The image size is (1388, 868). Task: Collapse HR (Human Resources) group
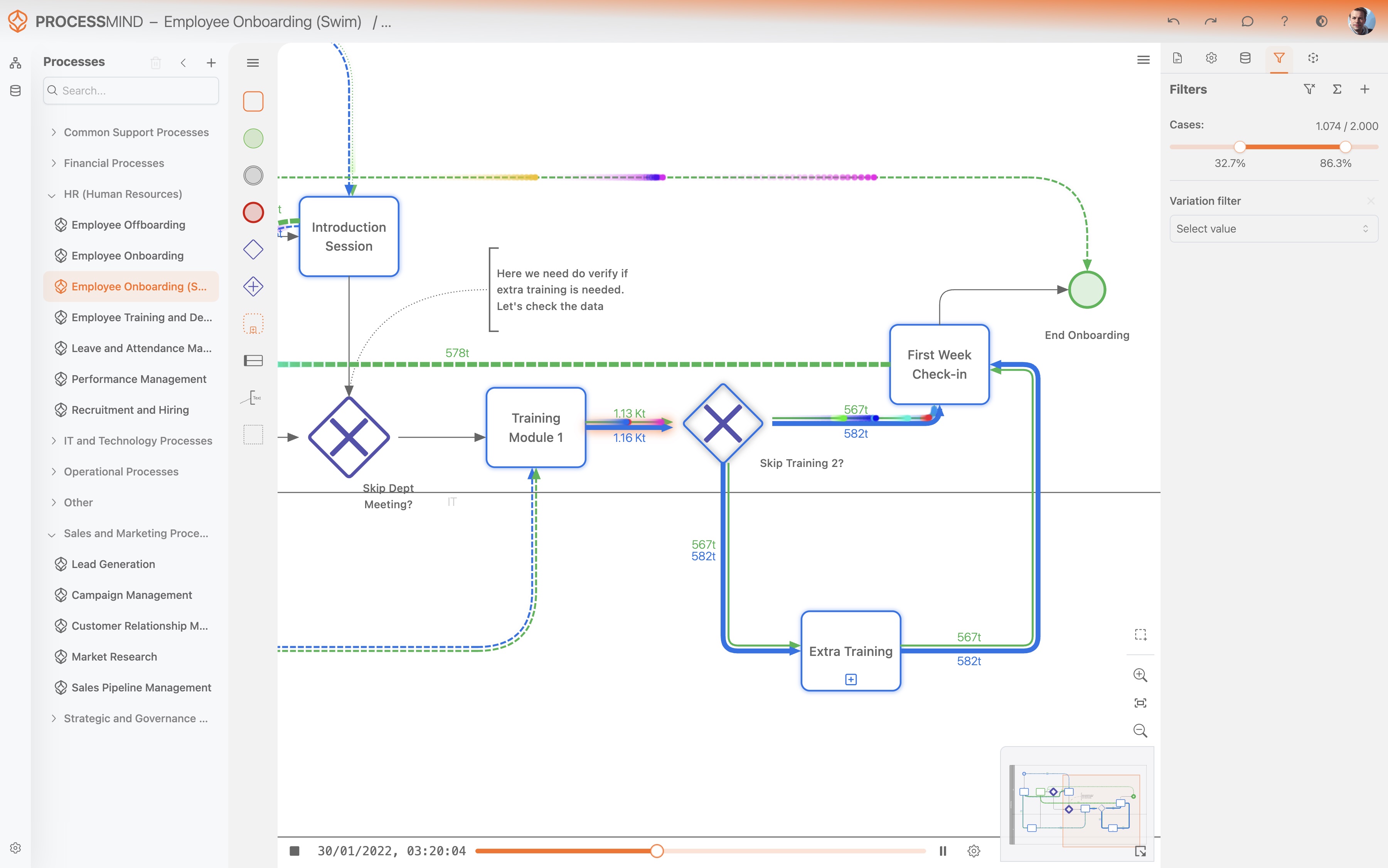tap(52, 195)
